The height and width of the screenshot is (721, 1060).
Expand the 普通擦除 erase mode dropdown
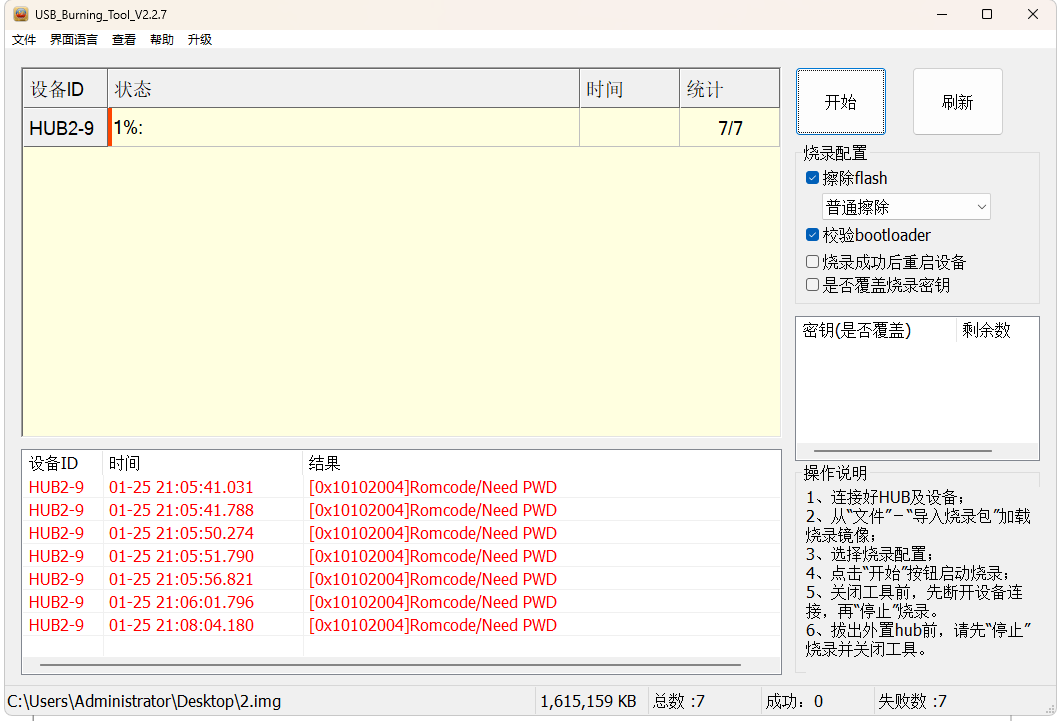point(906,207)
